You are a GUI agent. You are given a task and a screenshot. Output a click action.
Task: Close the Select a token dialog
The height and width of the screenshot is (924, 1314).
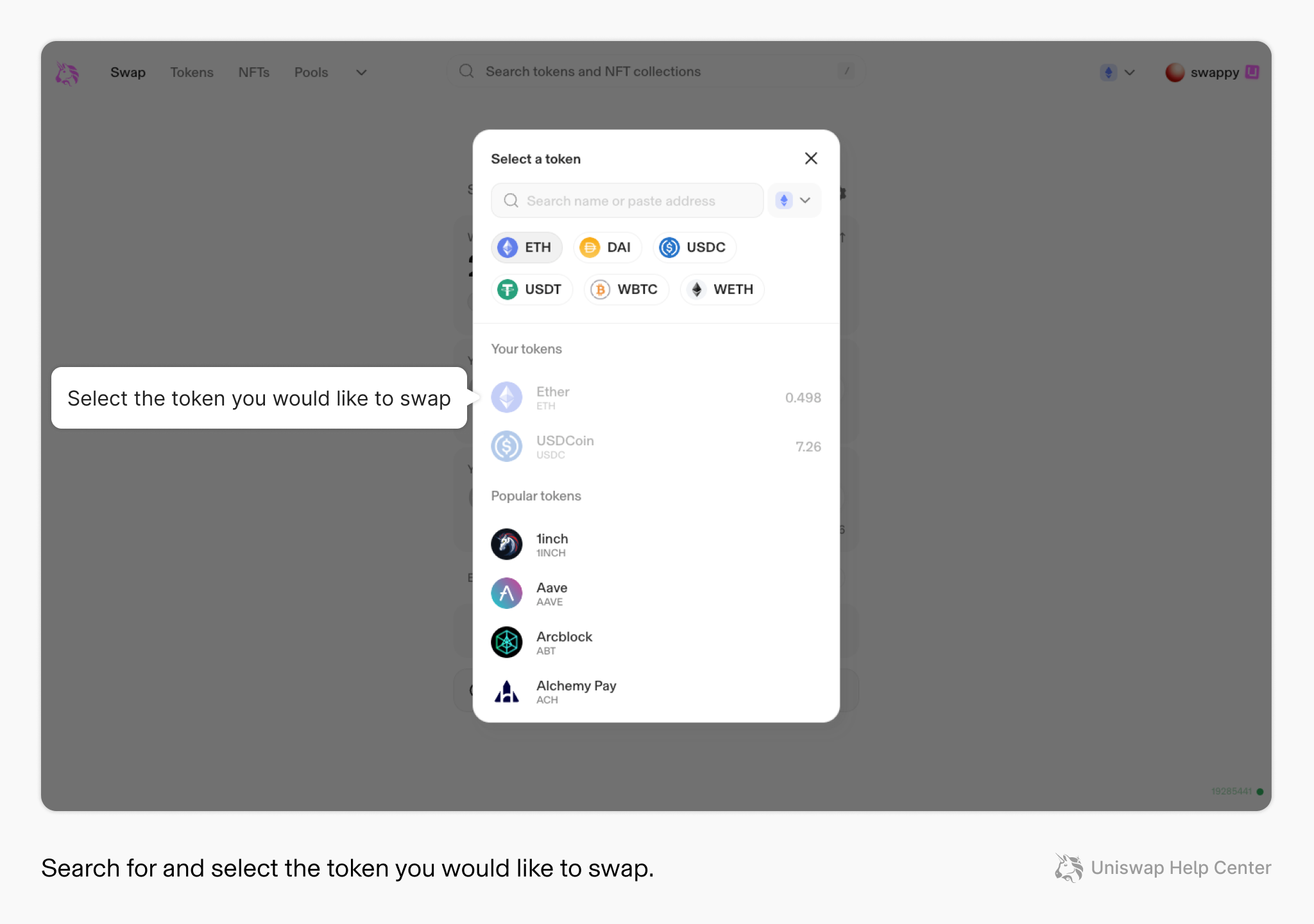[811, 158]
